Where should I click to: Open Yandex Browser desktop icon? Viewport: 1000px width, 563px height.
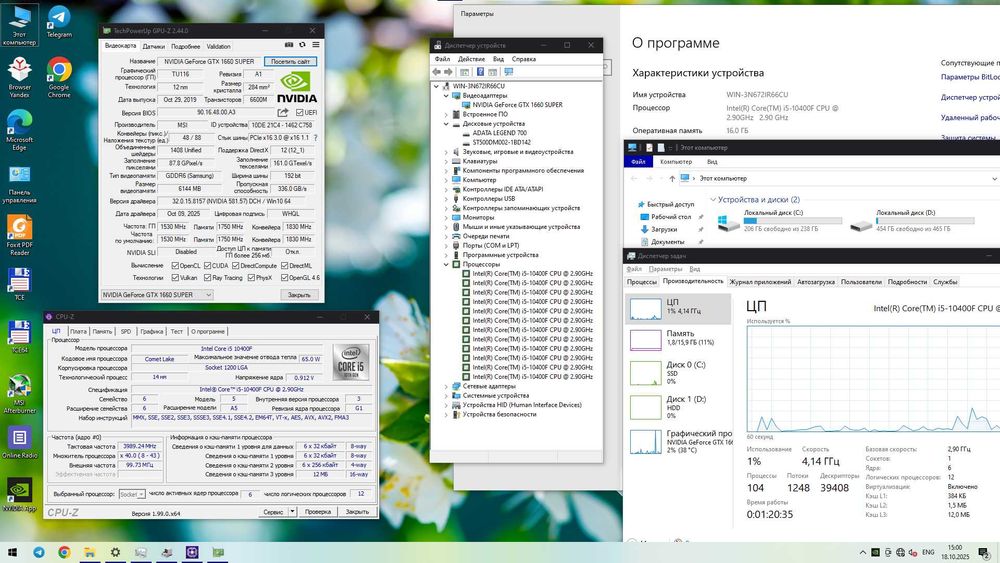tap(19, 78)
